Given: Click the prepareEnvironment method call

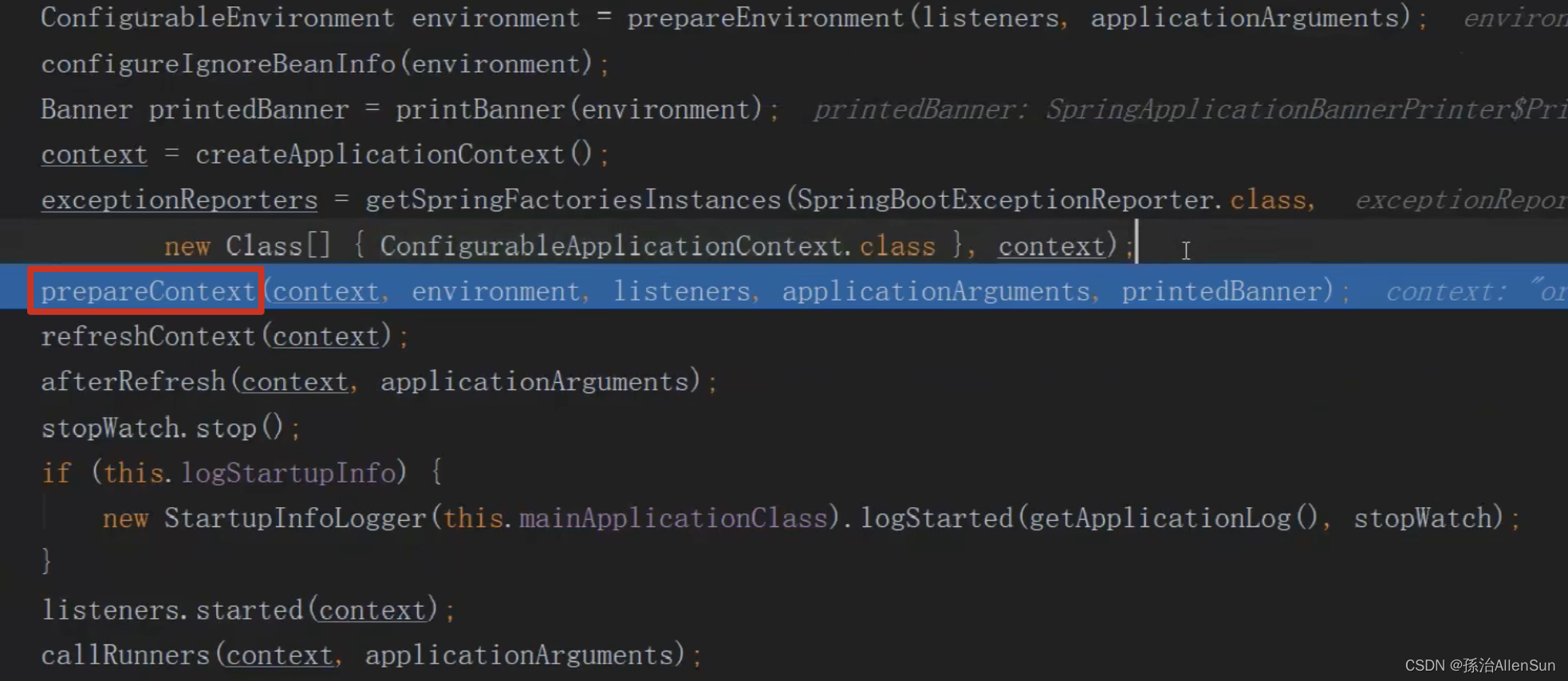Looking at the screenshot, I should pos(766,18).
